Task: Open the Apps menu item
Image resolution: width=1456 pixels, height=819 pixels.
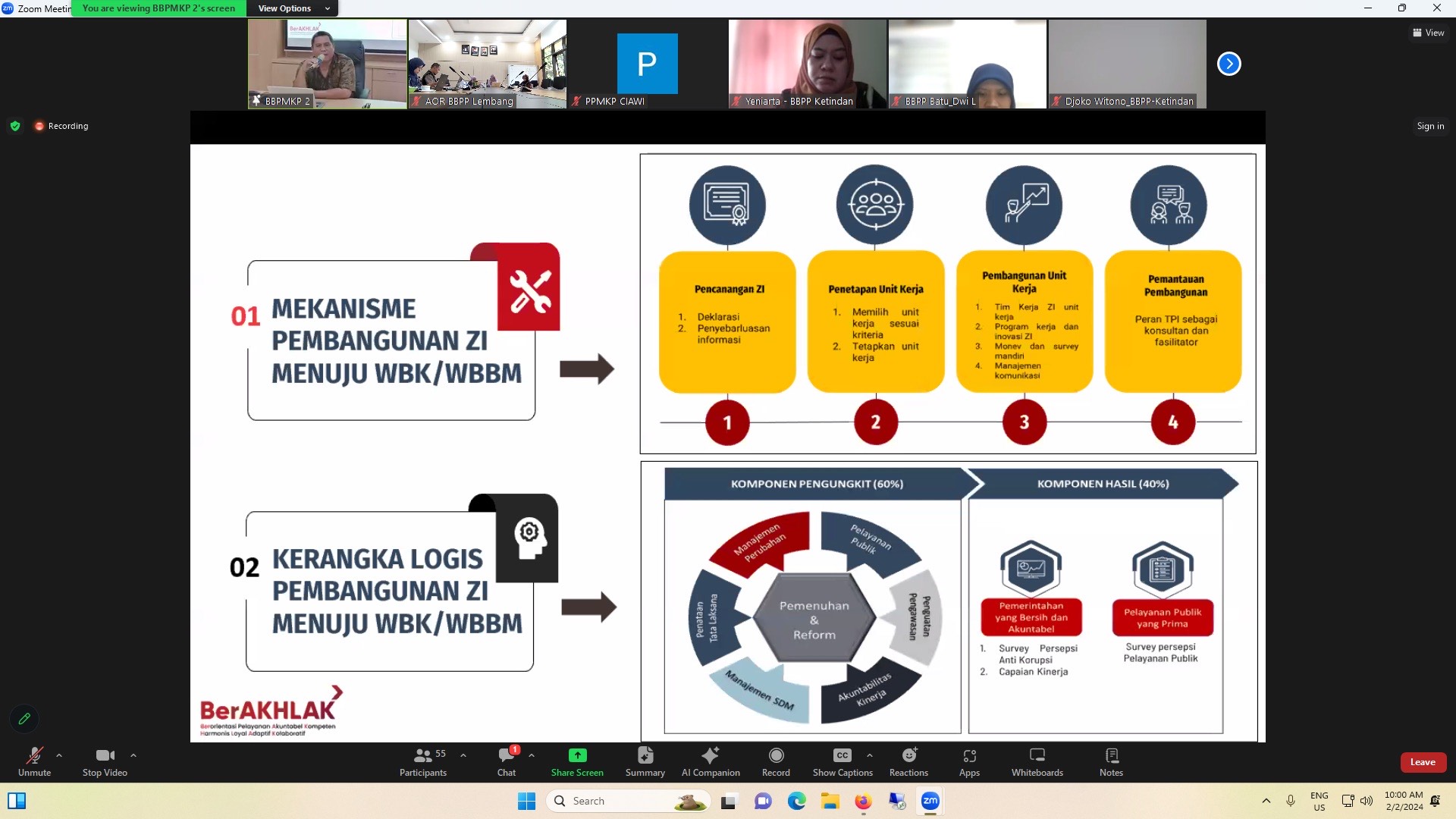Action: click(x=969, y=761)
